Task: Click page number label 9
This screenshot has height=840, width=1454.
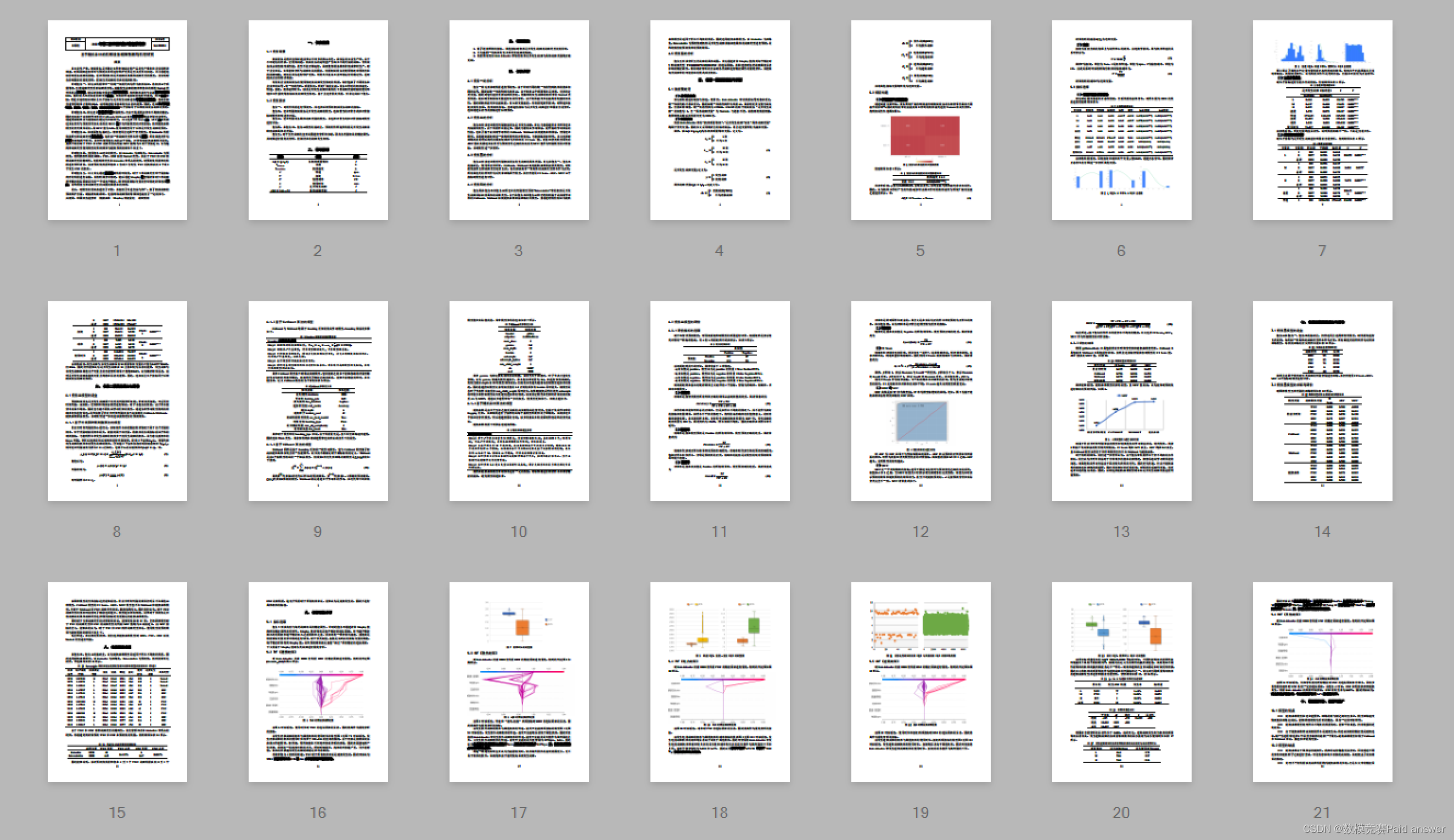Action: coord(318,532)
